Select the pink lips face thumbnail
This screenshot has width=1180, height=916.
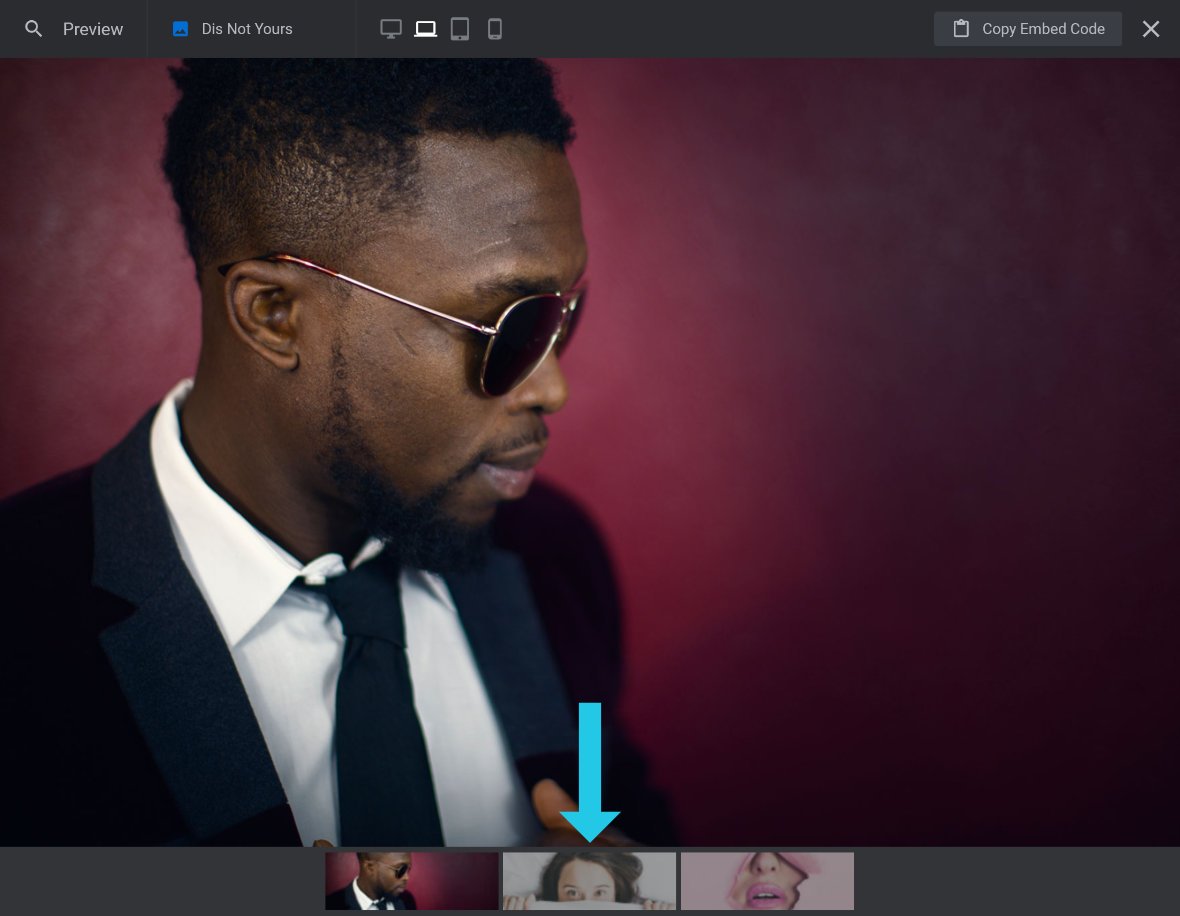click(x=767, y=881)
